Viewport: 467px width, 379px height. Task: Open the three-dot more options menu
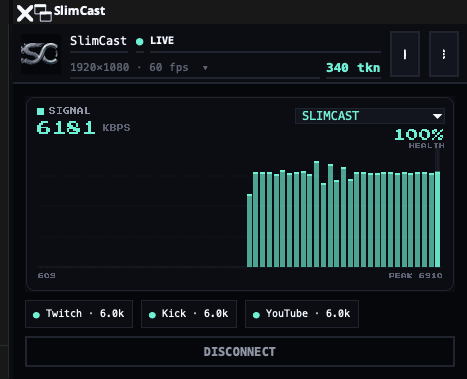[444, 54]
